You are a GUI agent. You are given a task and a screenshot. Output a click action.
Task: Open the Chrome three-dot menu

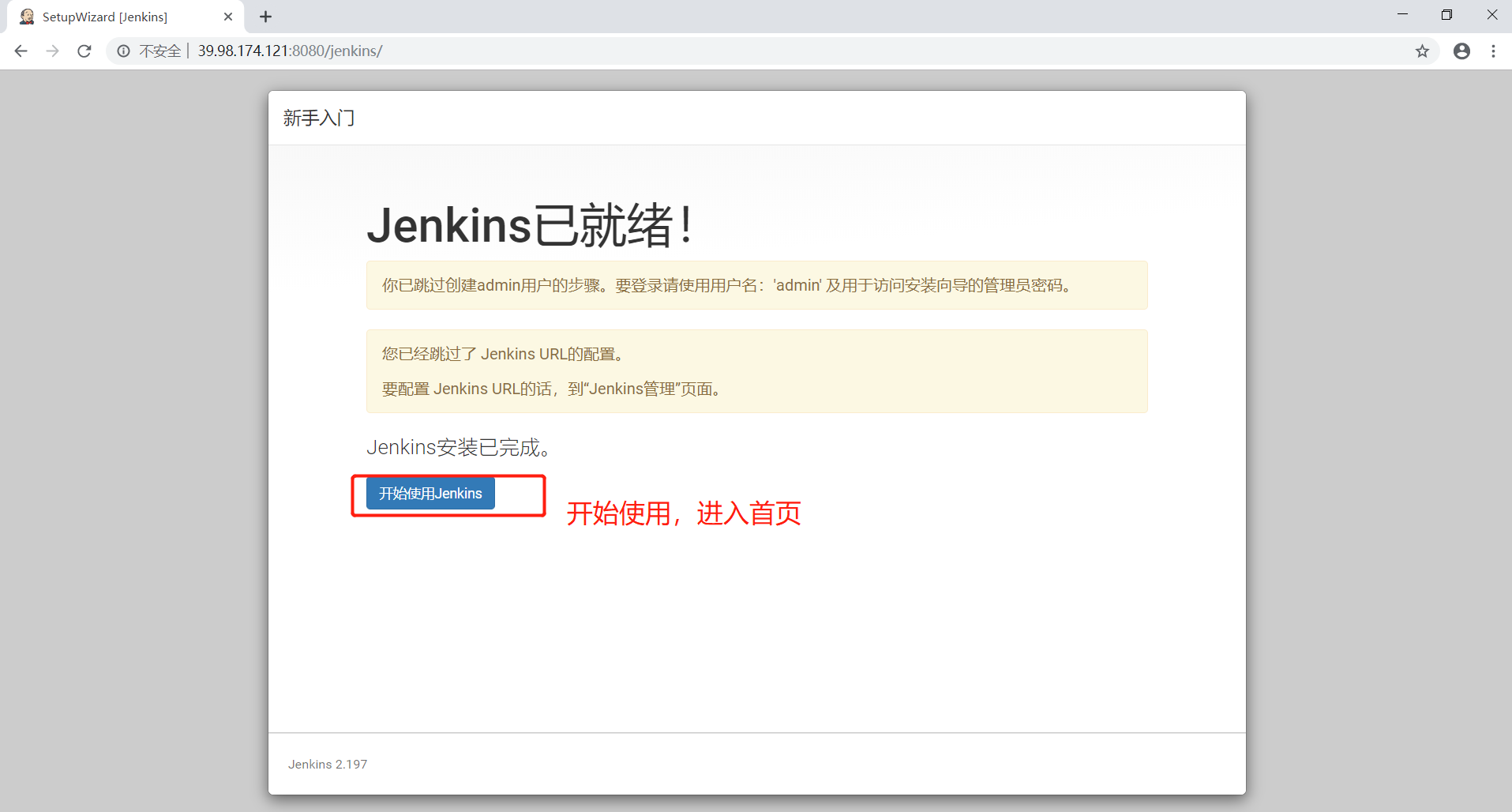[x=1493, y=51]
